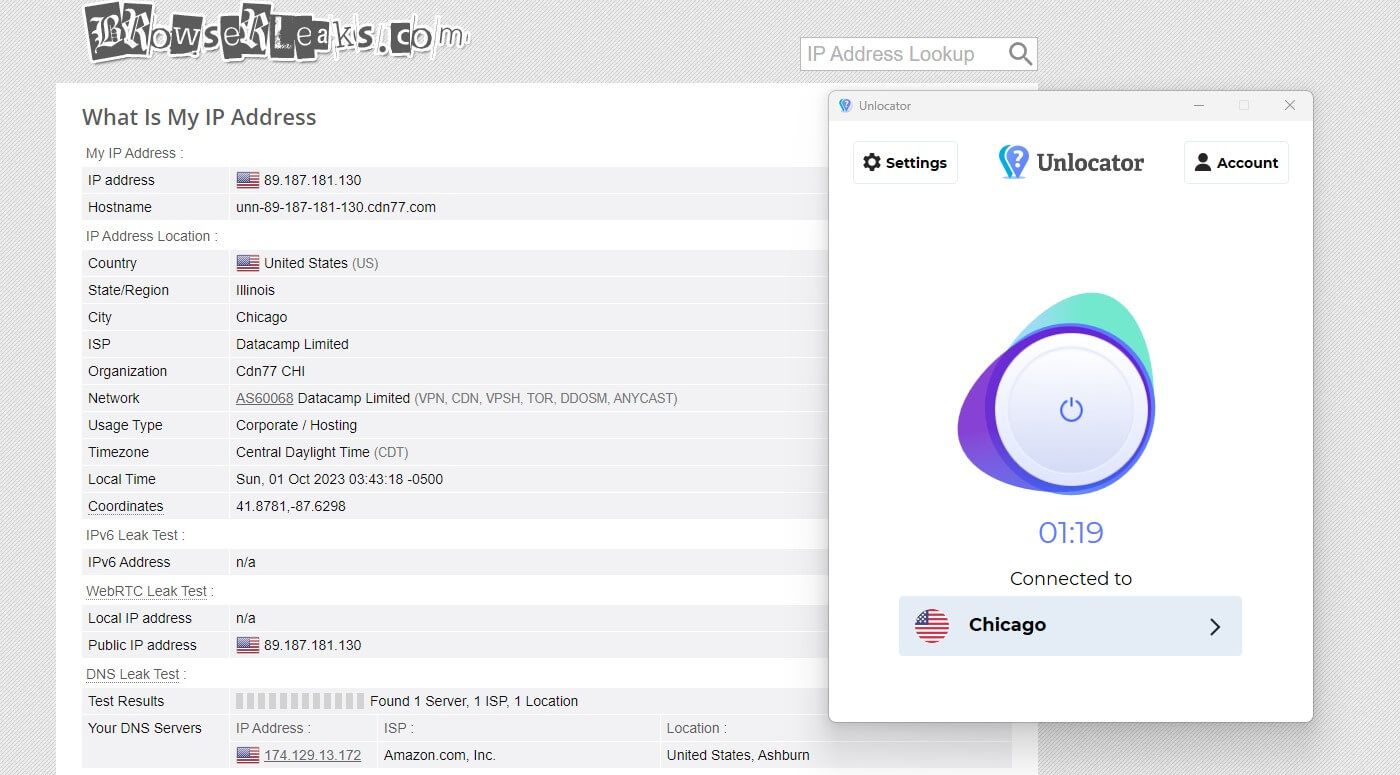Click the DNS test results progress bar
1400x775 pixels.
pos(300,701)
